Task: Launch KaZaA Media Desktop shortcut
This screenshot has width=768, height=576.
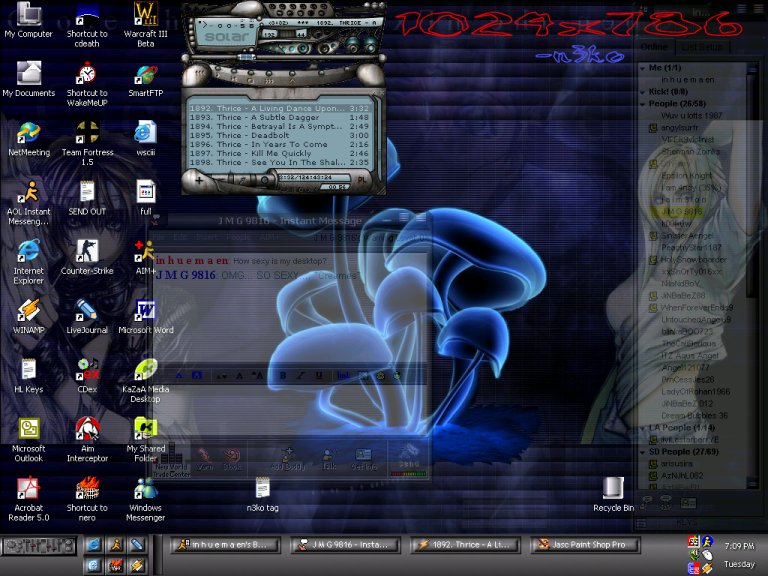Action: pos(145,381)
